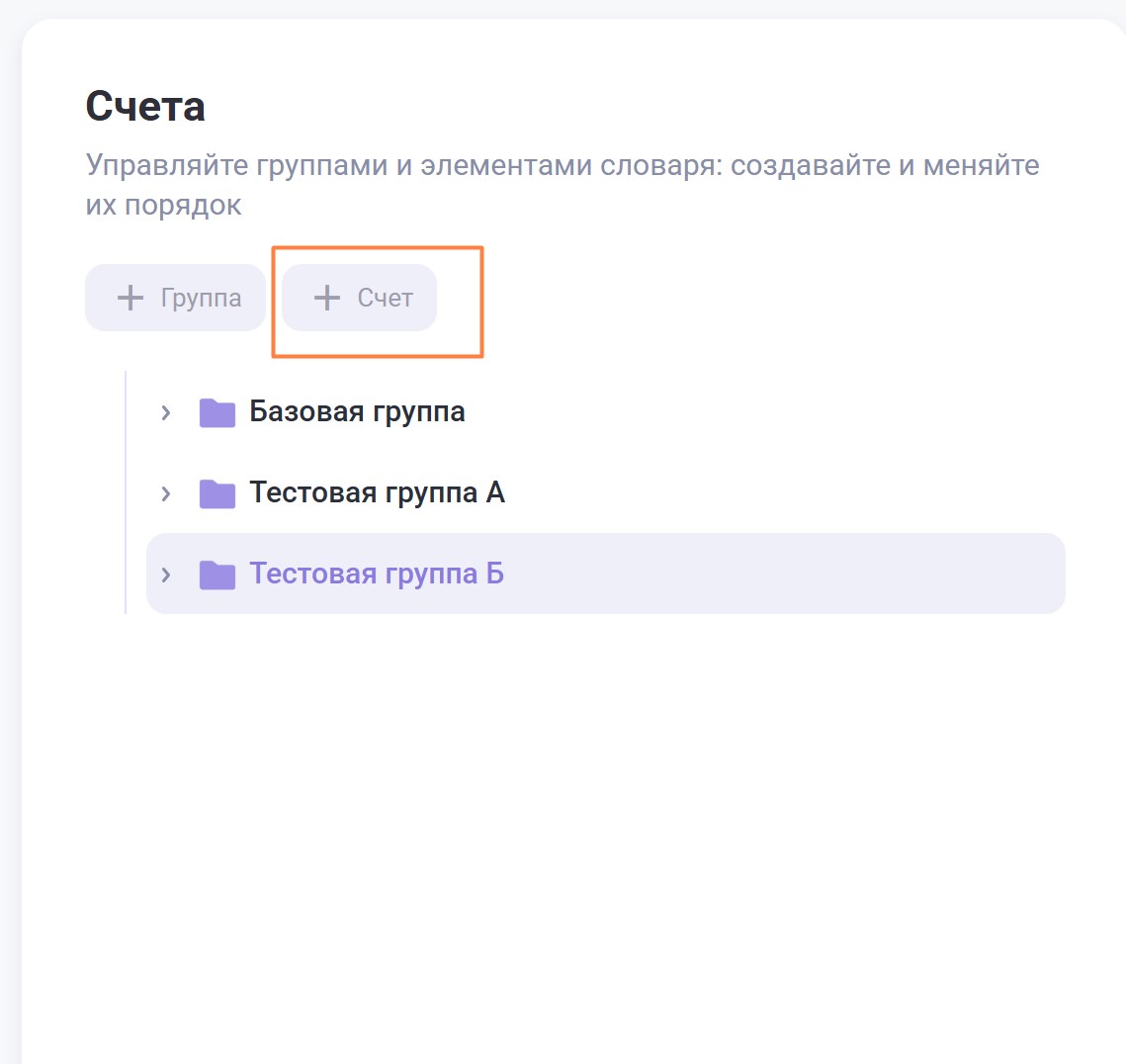Screen dimensions: 1126x1064
Task: Click the purple folder icon of Тестовая группа Б
Action: tap(217, 575)
